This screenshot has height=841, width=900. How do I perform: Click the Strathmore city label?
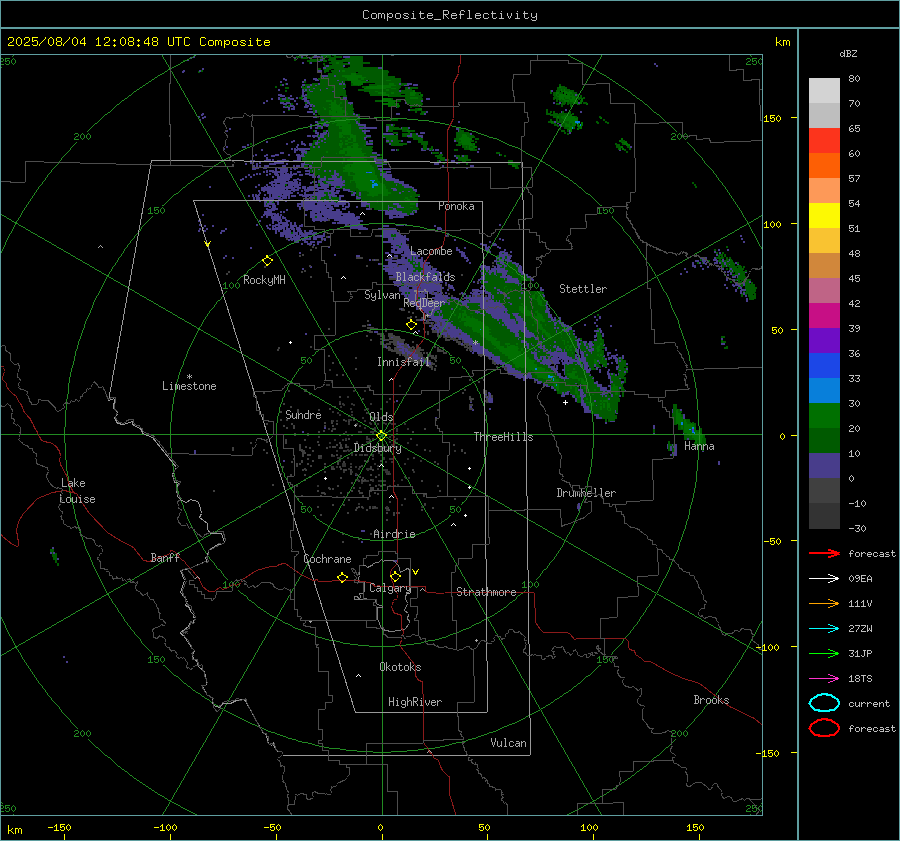486,592
